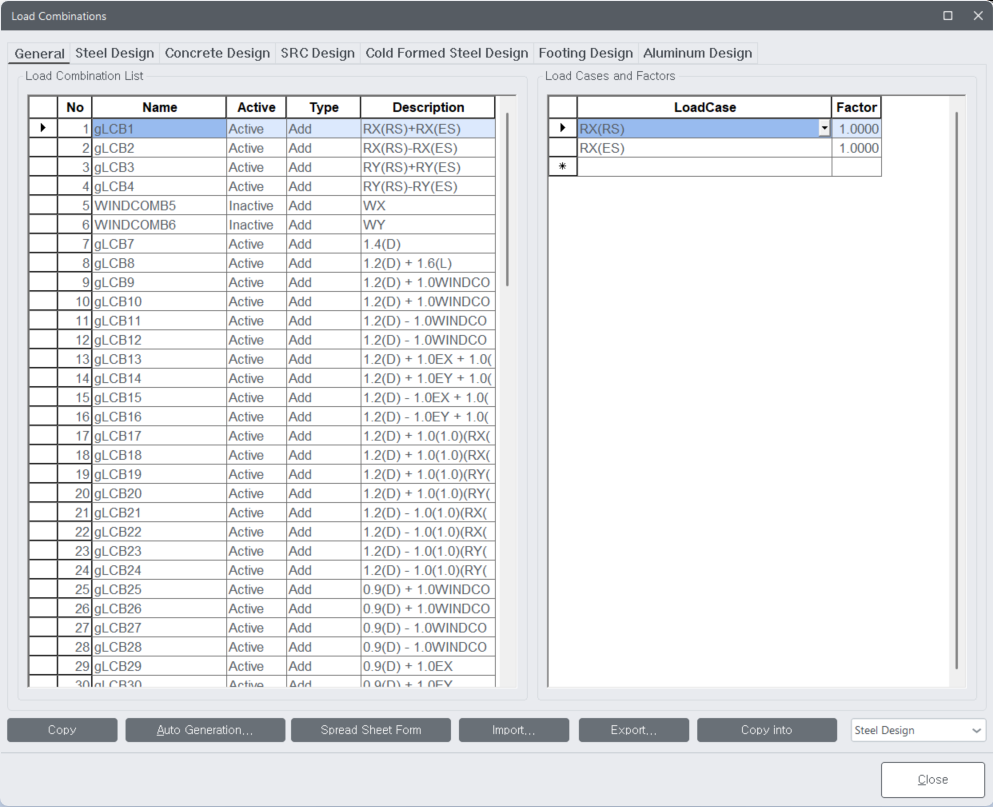Screen dimensions: 993x807
Task: Edit the Factor value for RX(ES)
Action: tap(857, 147)
